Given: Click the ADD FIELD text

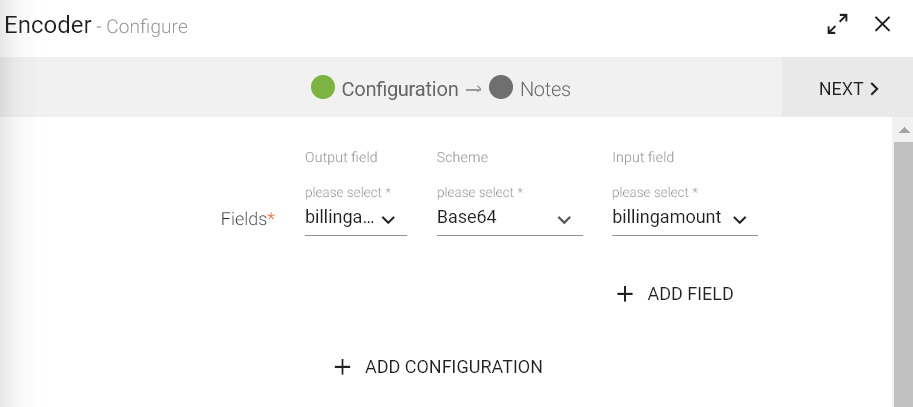Looking at the screenshot, I should (x=690, y=294).
